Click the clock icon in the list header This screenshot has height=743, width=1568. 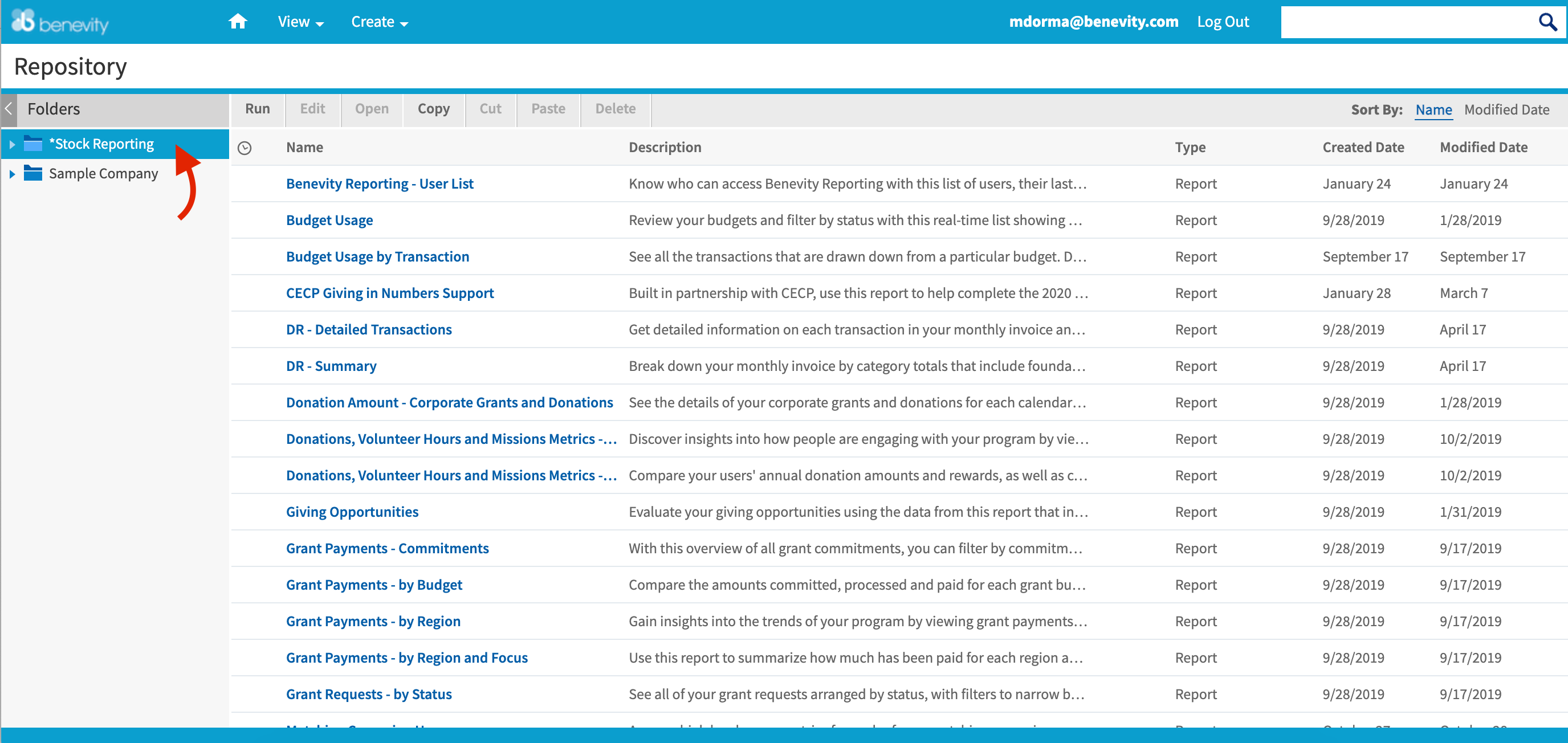coord(245,146)
